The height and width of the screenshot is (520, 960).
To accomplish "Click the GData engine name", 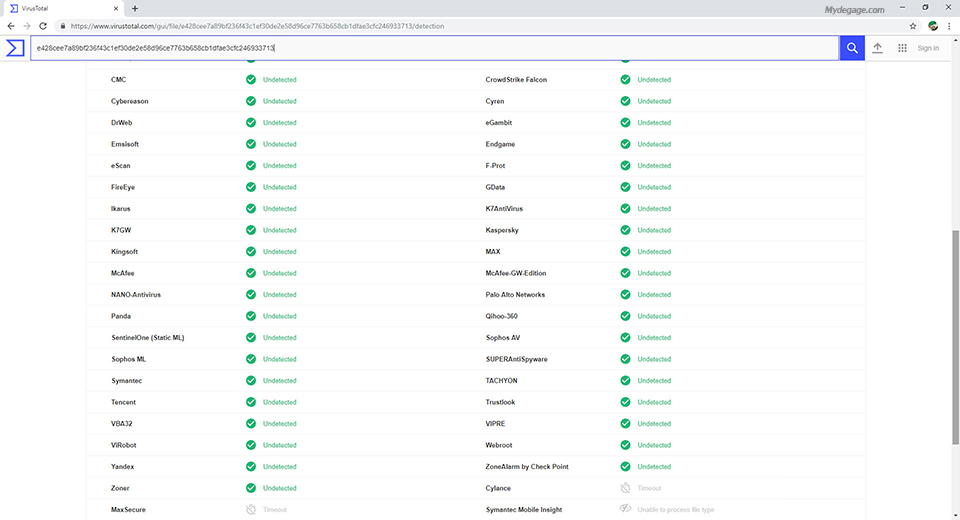I will (495, 187).
